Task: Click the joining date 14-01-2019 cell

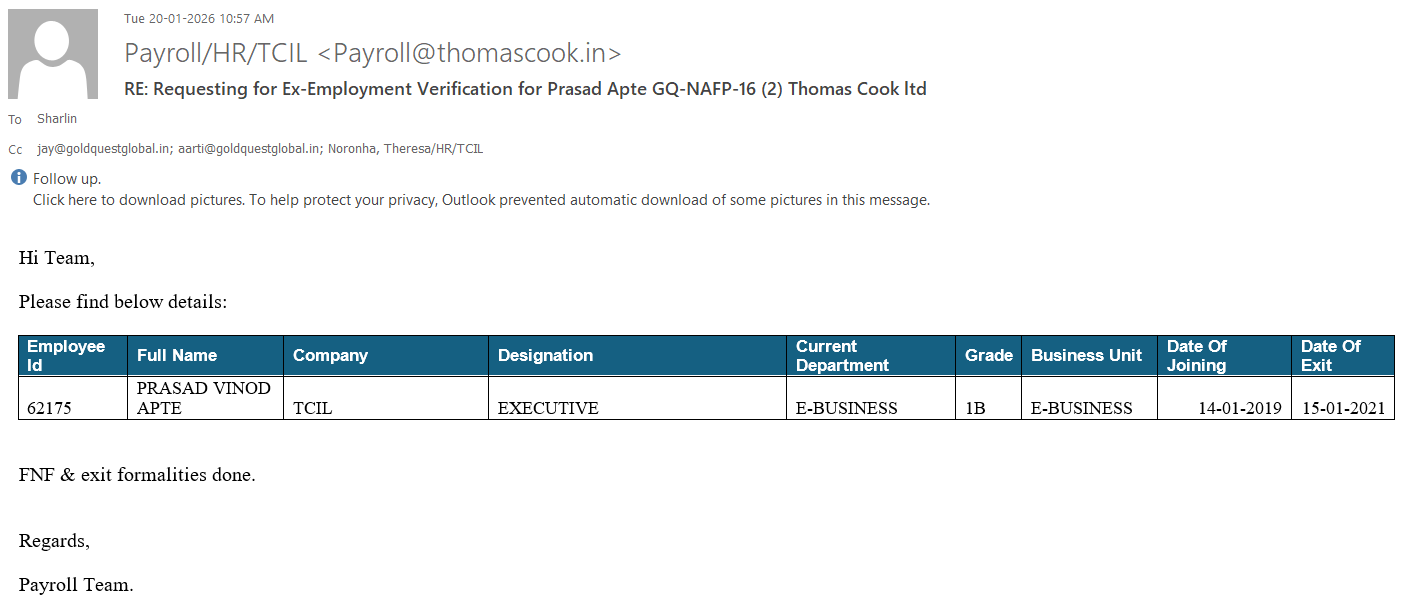Action: (1239, 408)
